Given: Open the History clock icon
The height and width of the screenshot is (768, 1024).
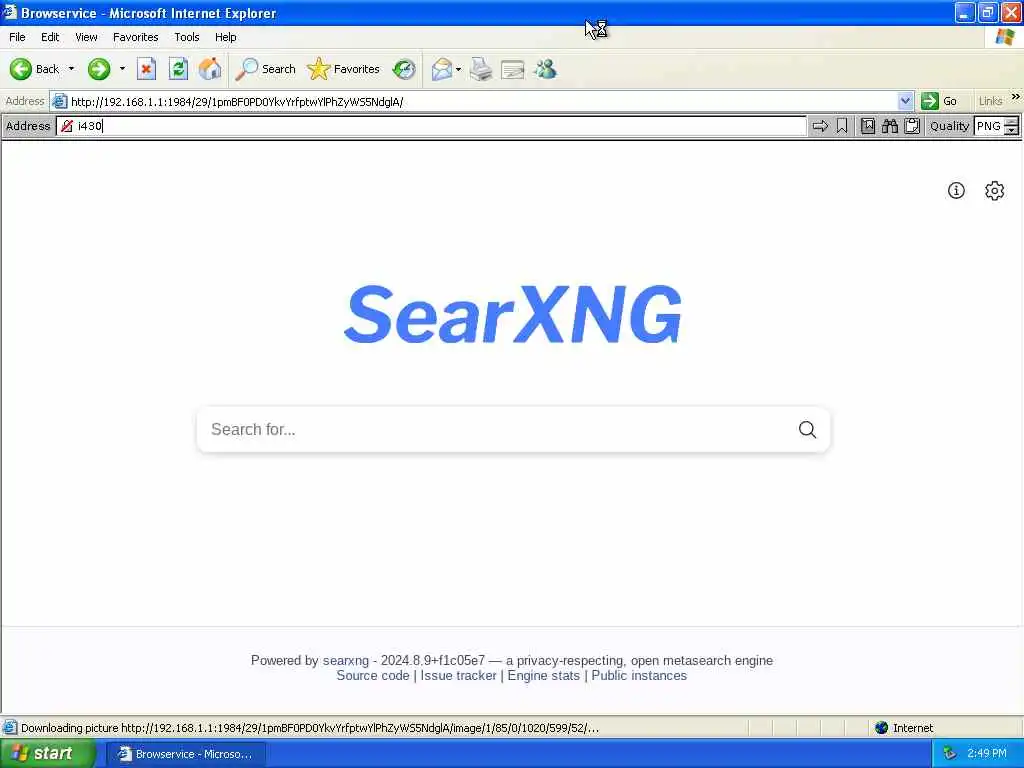Looking at the screenshot, I should 404,69.
